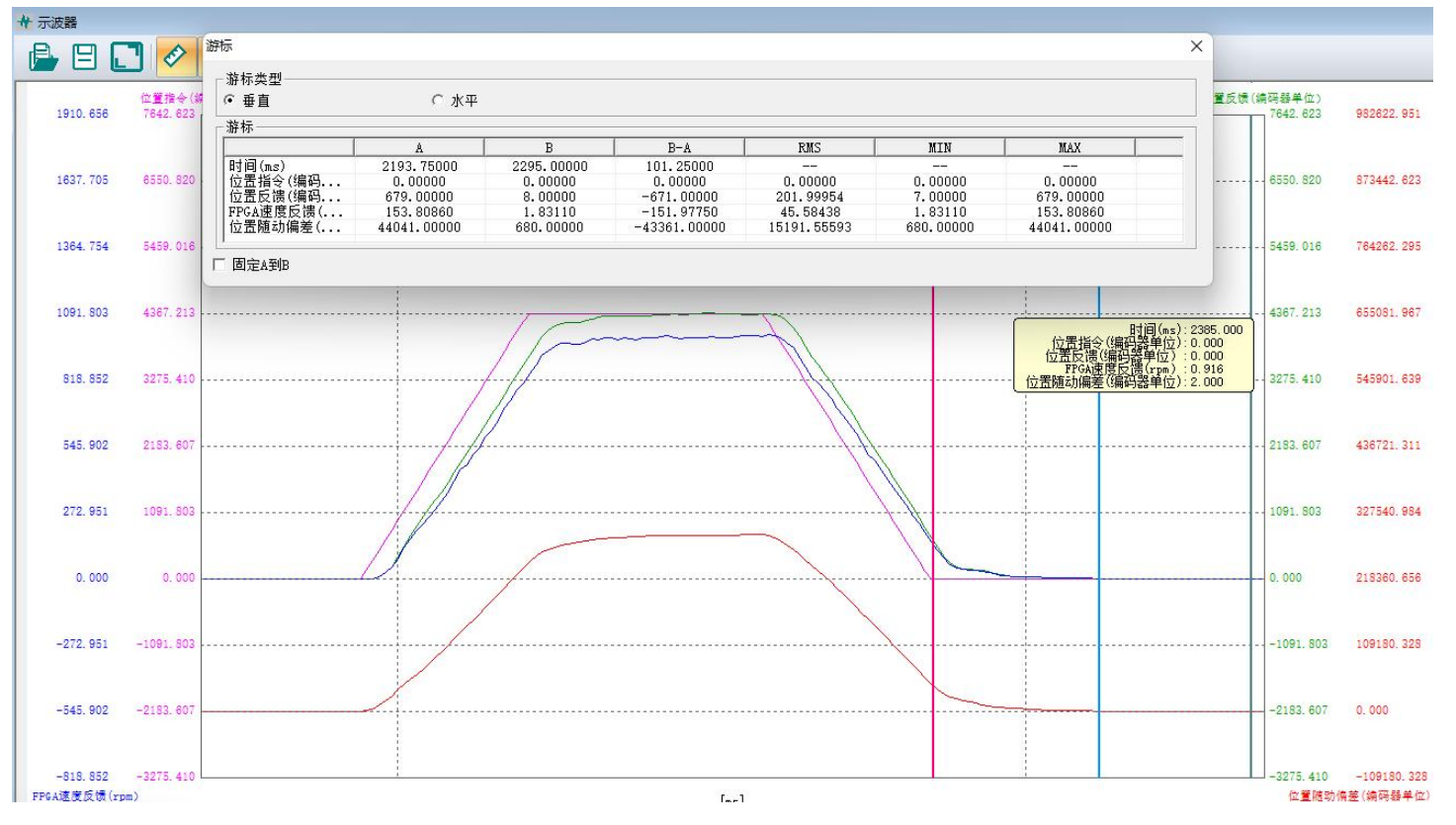Click the B-A column header
This screenshot has width=1456, height=825.
coord(679,148)
